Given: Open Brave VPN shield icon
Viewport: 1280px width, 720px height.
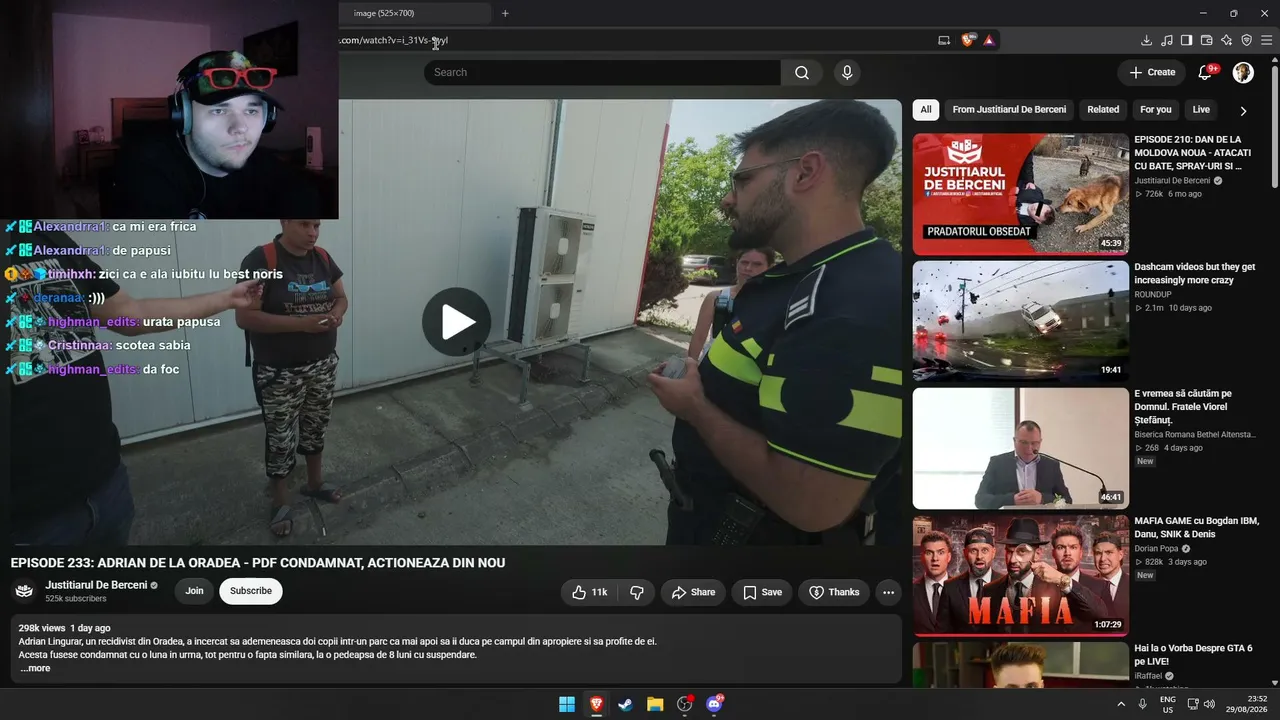Looking at the screenshot, I should click(1246, 40).
